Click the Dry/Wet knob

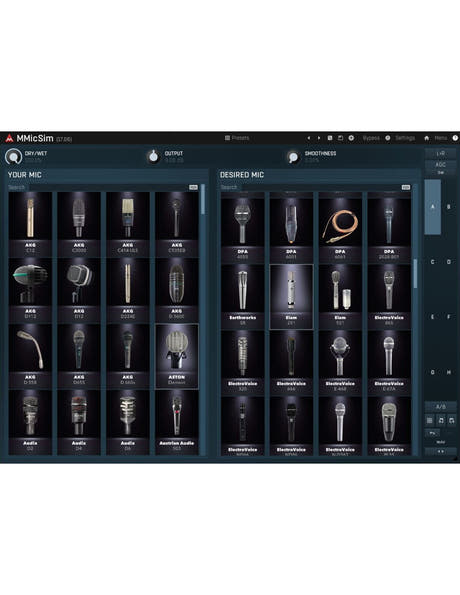[x=14, y=156]
